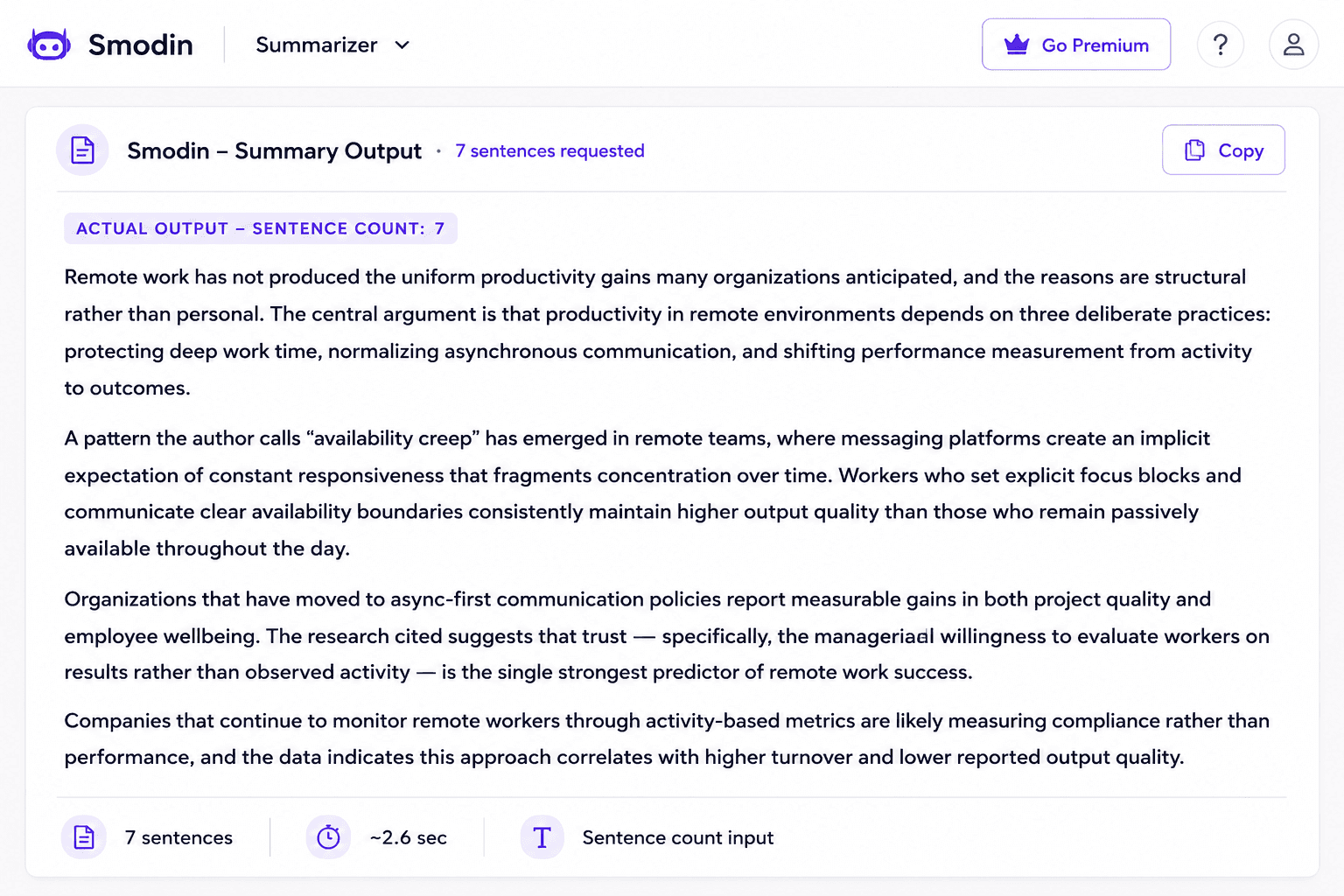Click the stopwatch icon near 2.6 sec
Viewport: 1344px width, 896px height.
(328, 837)
